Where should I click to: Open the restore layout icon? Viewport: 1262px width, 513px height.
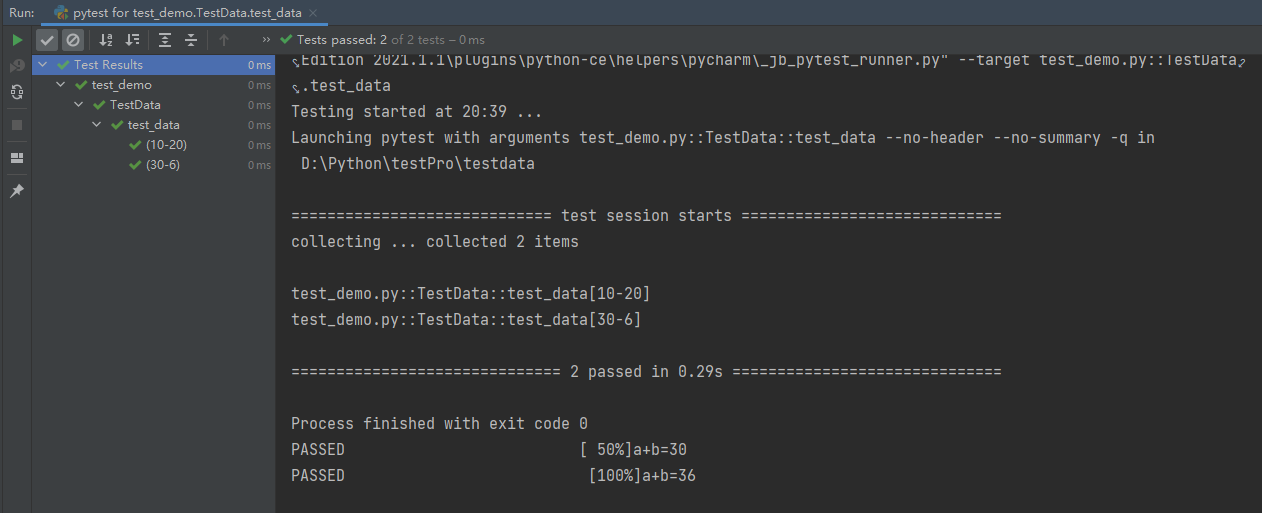tap(17, 158)
